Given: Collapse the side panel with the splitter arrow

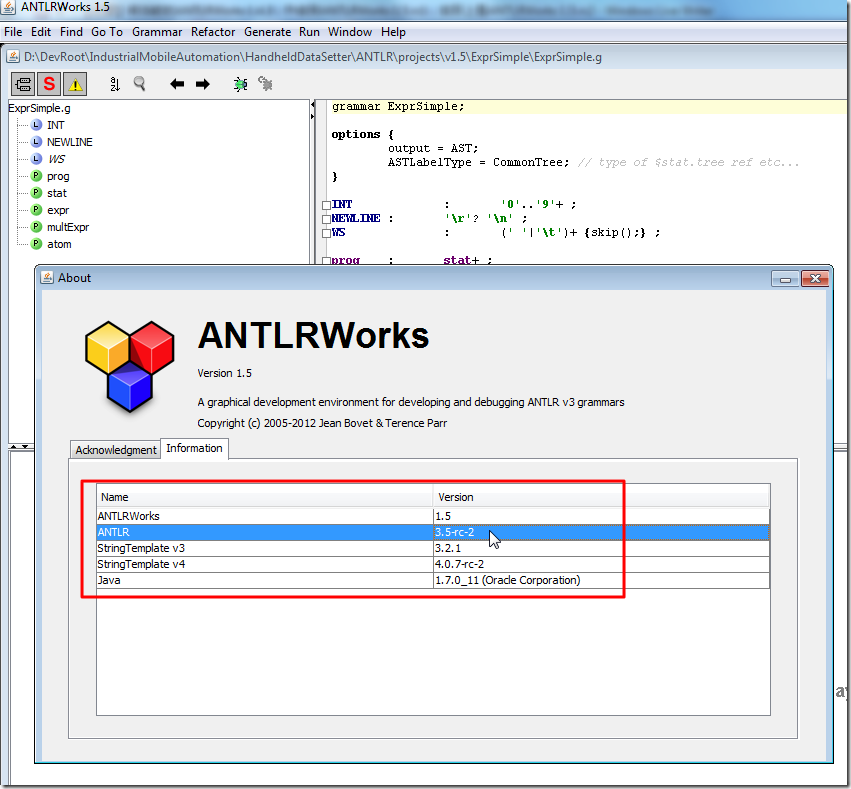Looking at the screenshot, I should pyautogui.click(x=313, y=105).
